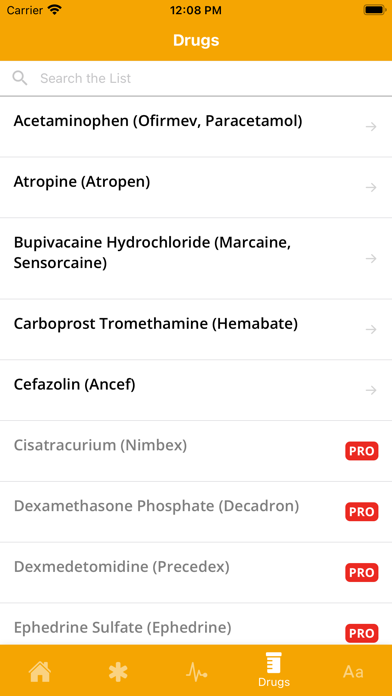This screenshot has width=392, height=696.
Task: Tap PRO badge beside Dexamethasone Phosphate
Action: coord(362,512)
